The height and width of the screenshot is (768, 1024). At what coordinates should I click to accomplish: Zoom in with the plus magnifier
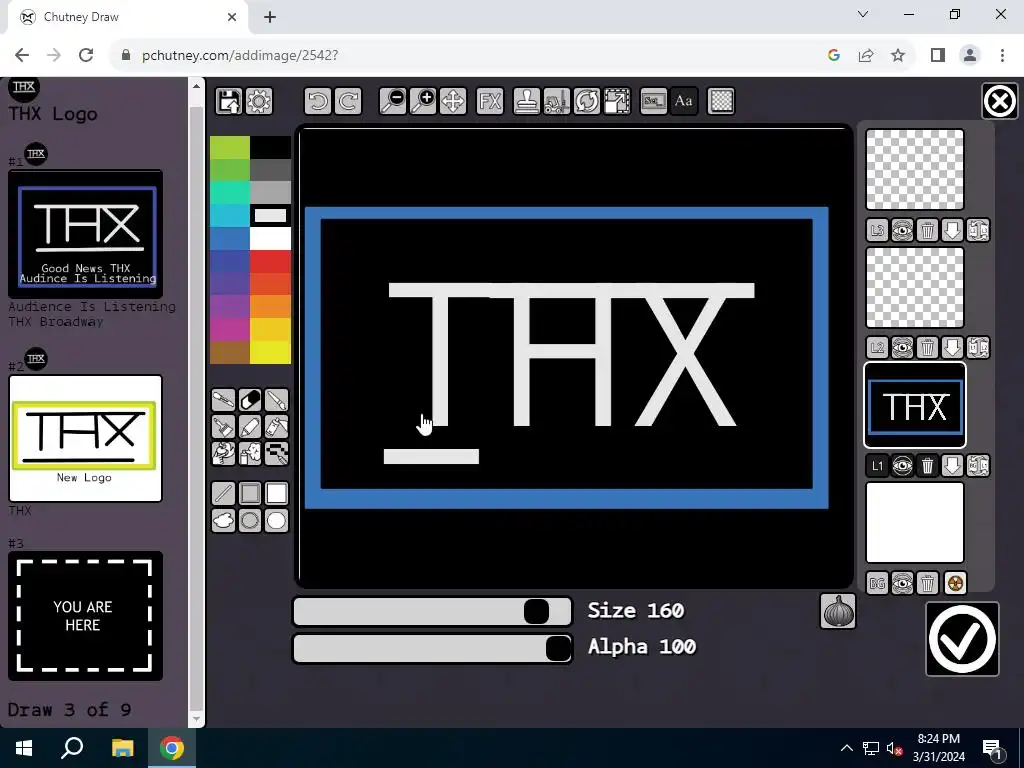[x=423, y=101]
